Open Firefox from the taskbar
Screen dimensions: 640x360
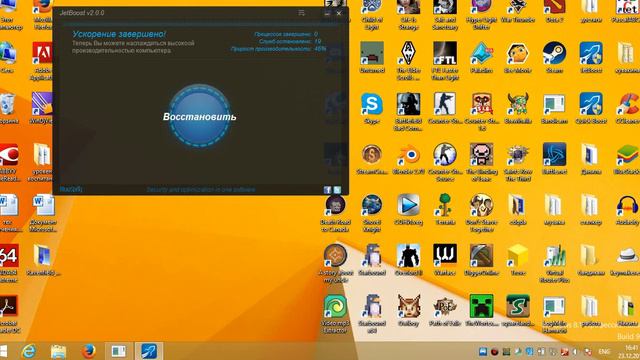88,351
